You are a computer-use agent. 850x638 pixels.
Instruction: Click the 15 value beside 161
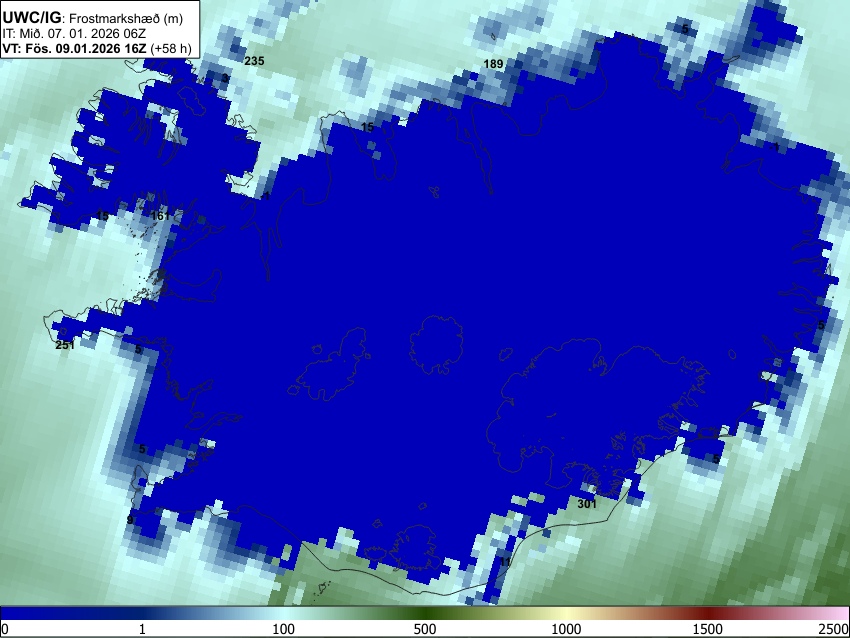pyautogui.click(x=102, y=216)
